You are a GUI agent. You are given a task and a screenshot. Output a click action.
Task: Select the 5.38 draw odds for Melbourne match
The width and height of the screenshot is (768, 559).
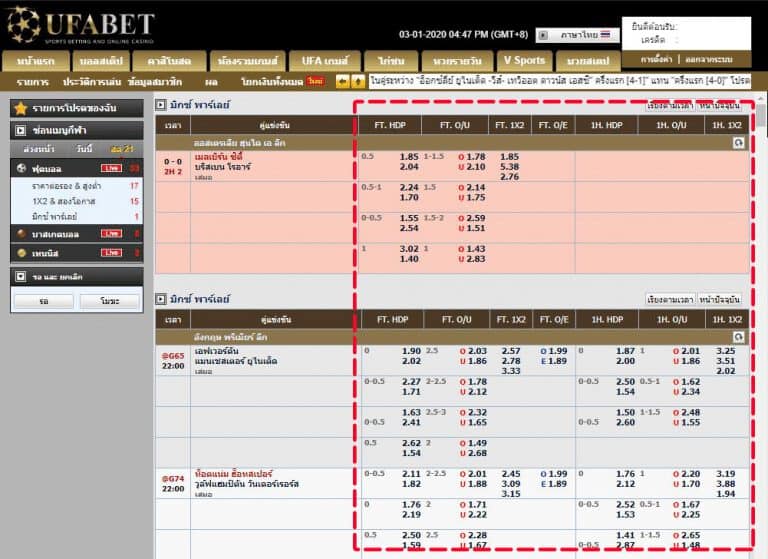coord(509,167)
